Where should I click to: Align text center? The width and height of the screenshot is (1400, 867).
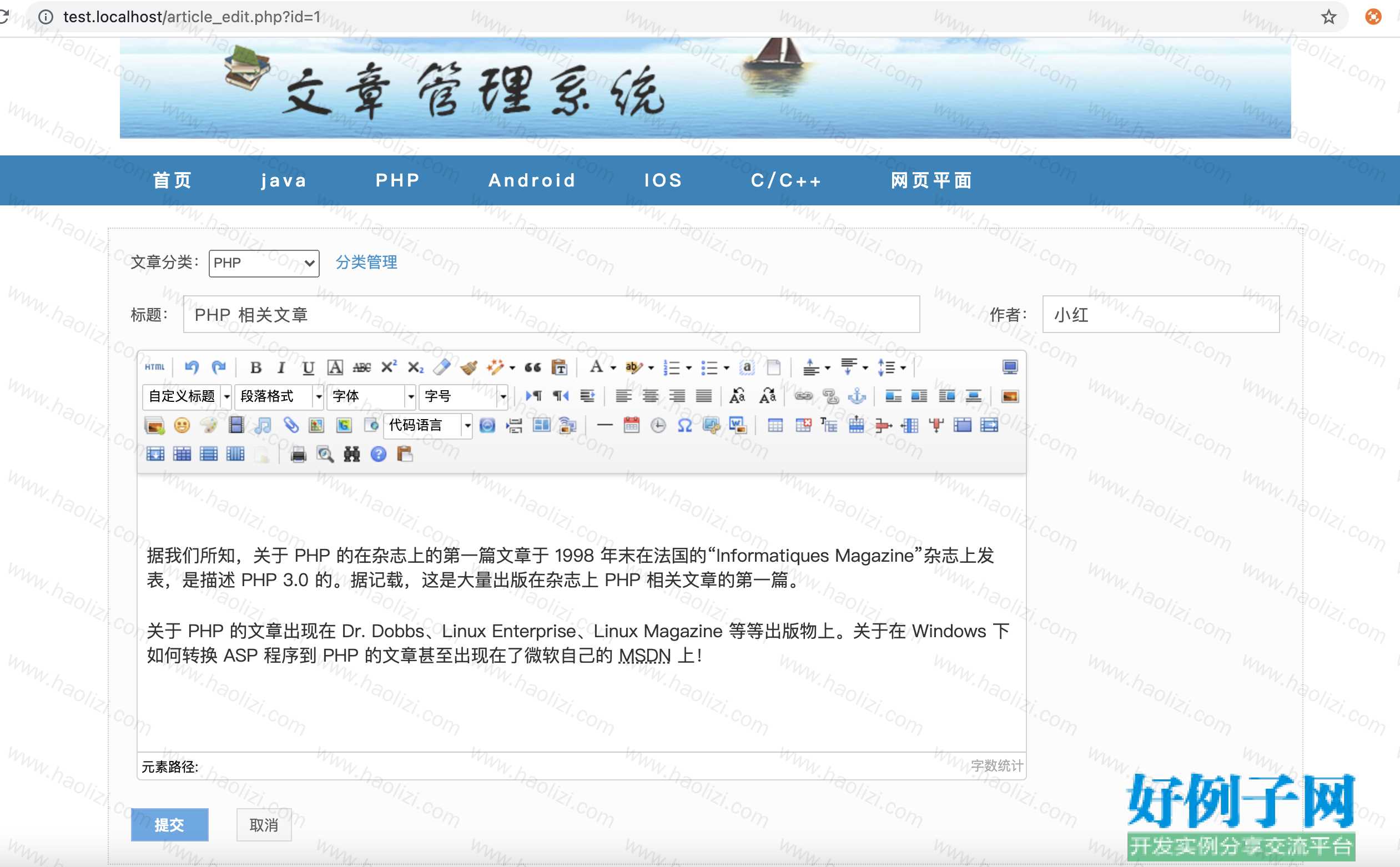pos(650,396)
